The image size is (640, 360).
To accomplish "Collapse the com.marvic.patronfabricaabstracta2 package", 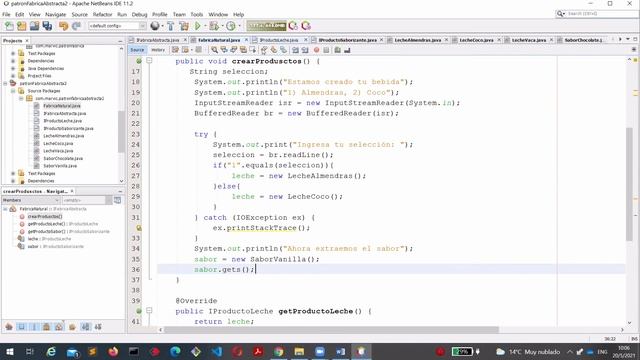I will (21, 98).
